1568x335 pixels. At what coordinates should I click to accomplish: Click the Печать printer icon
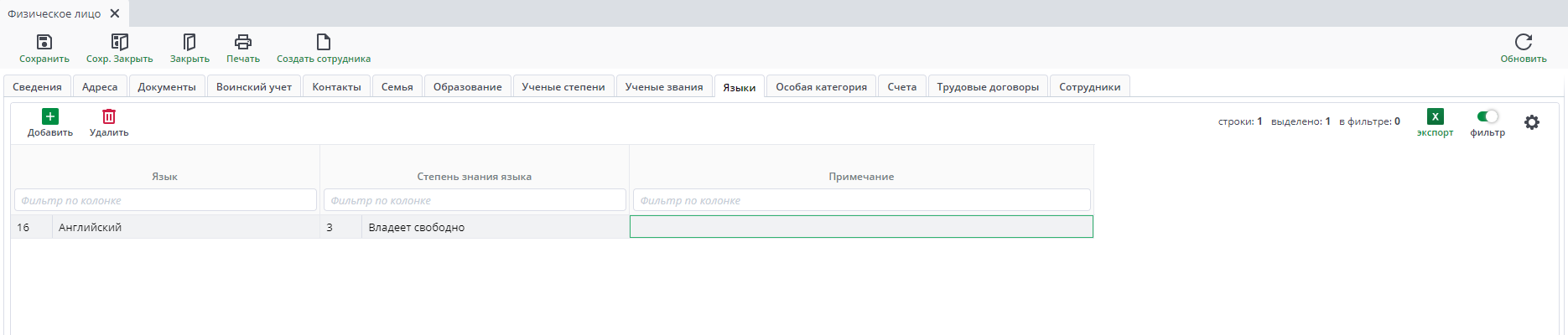[243, 42]
